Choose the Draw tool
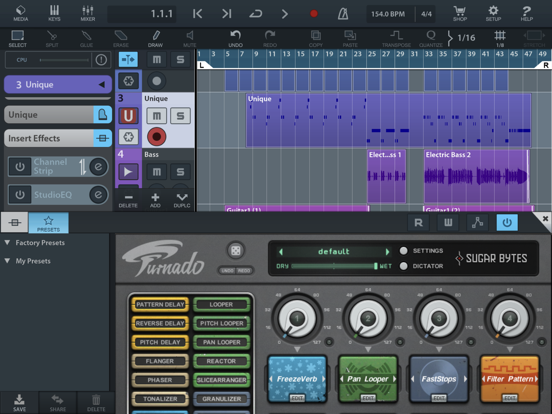This screenshot has height=414, width=552. pyautogui.click(x=155, y=38)
